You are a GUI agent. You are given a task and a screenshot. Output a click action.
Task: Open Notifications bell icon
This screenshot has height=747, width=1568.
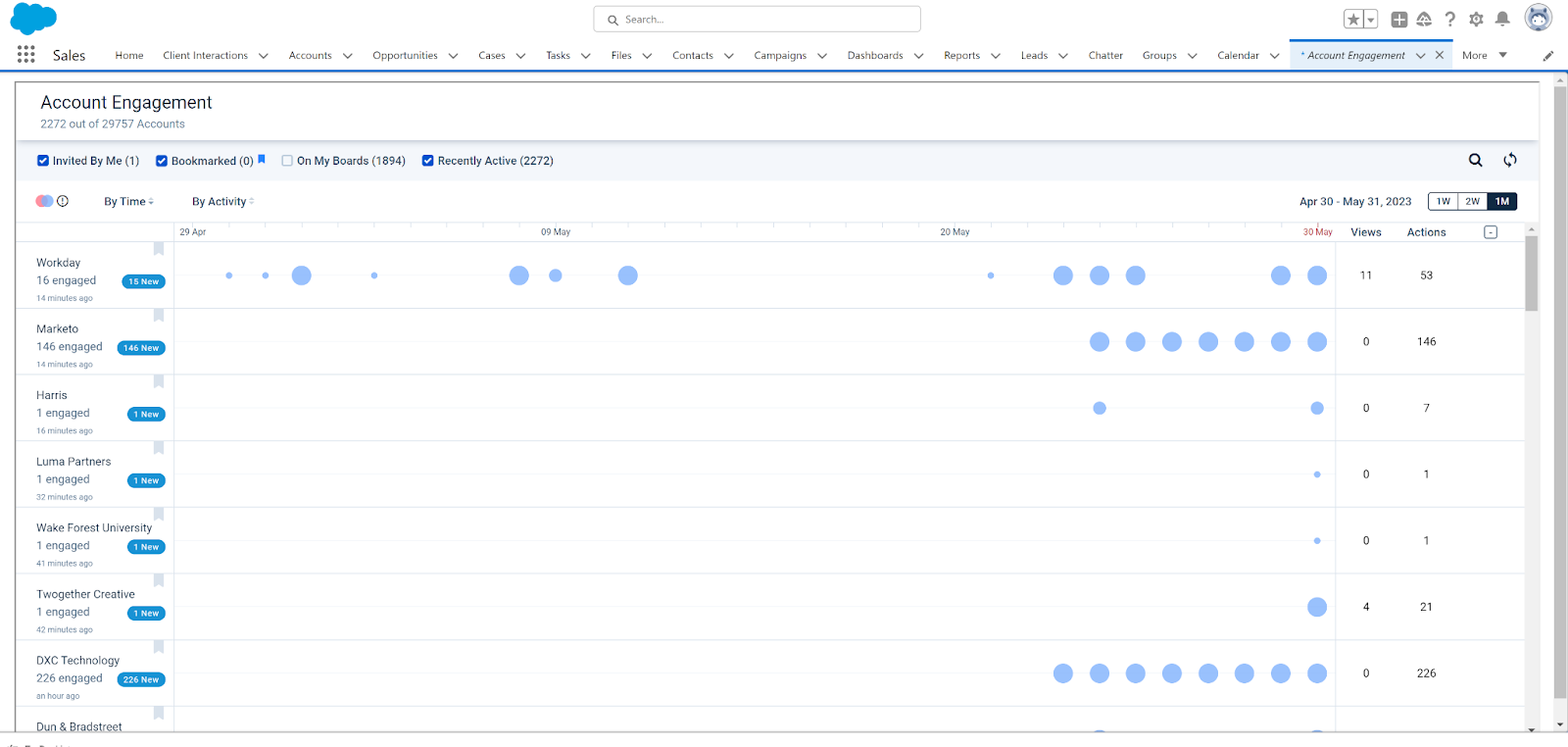1502,20
